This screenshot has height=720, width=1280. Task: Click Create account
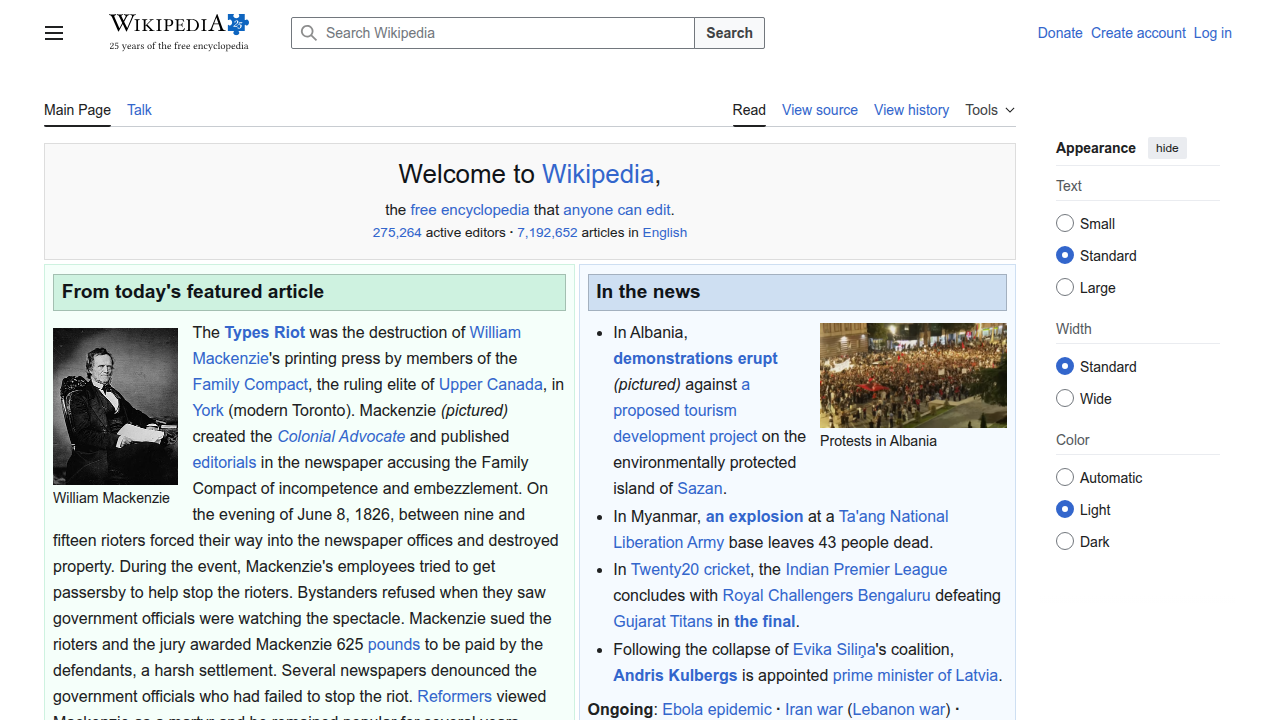pyautogui.click(x=1138, y=33)
